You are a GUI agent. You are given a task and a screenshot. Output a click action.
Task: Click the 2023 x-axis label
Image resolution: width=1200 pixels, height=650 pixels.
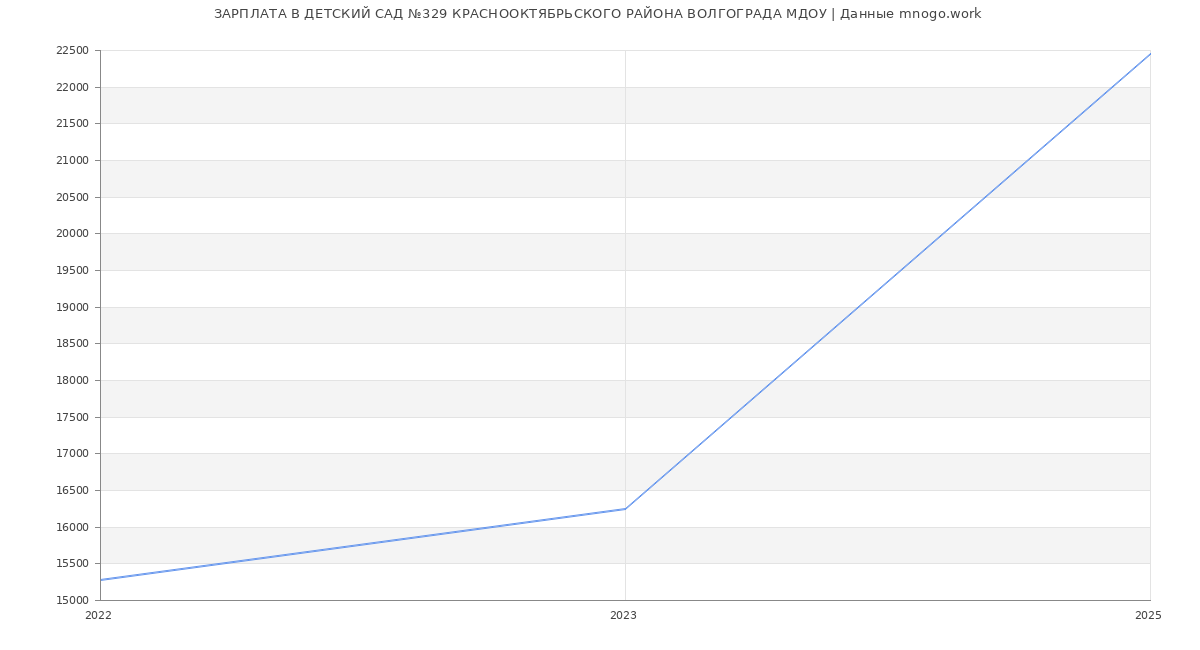623,616
